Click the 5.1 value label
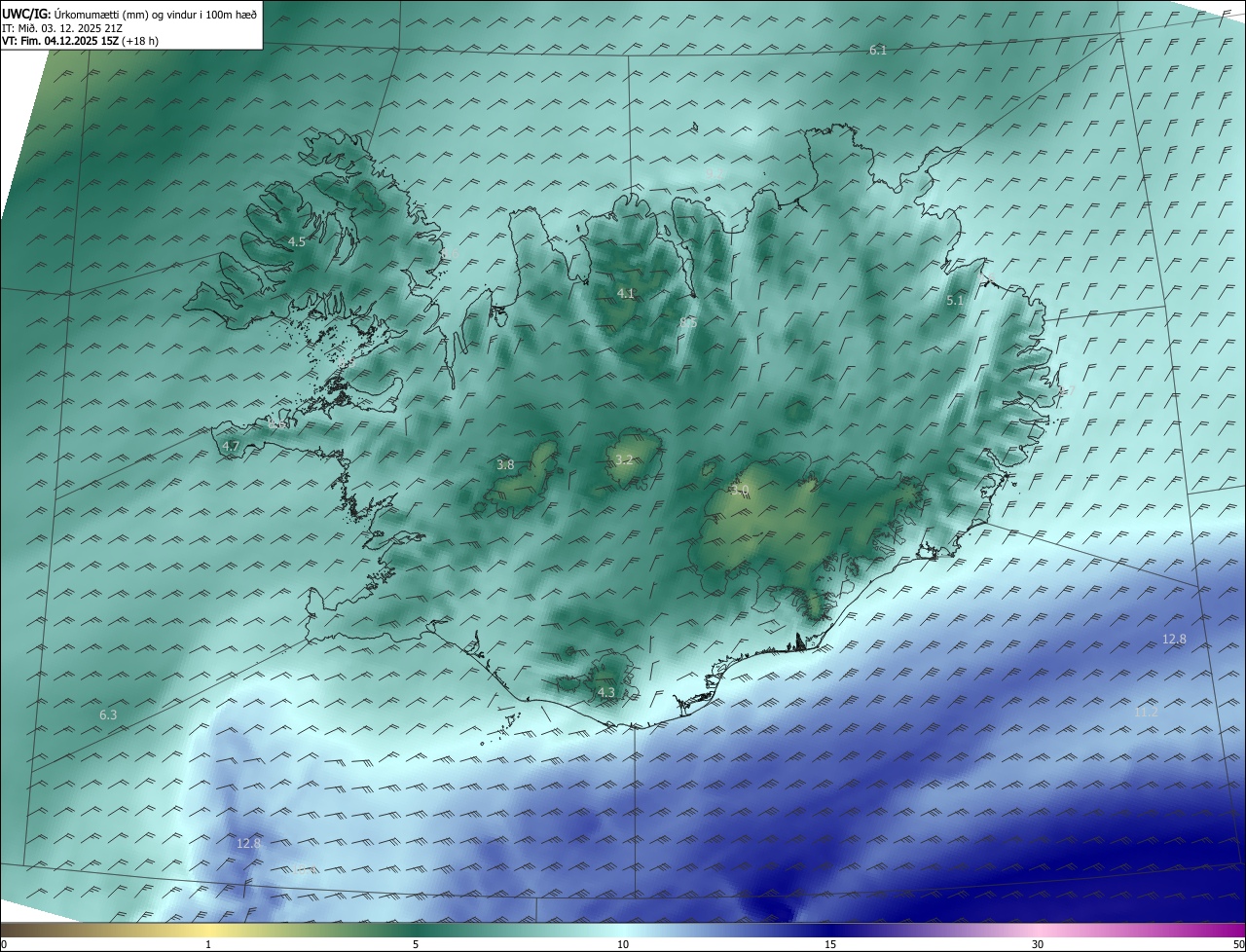This screenshot has height=952, width=1246. point(955,301)
